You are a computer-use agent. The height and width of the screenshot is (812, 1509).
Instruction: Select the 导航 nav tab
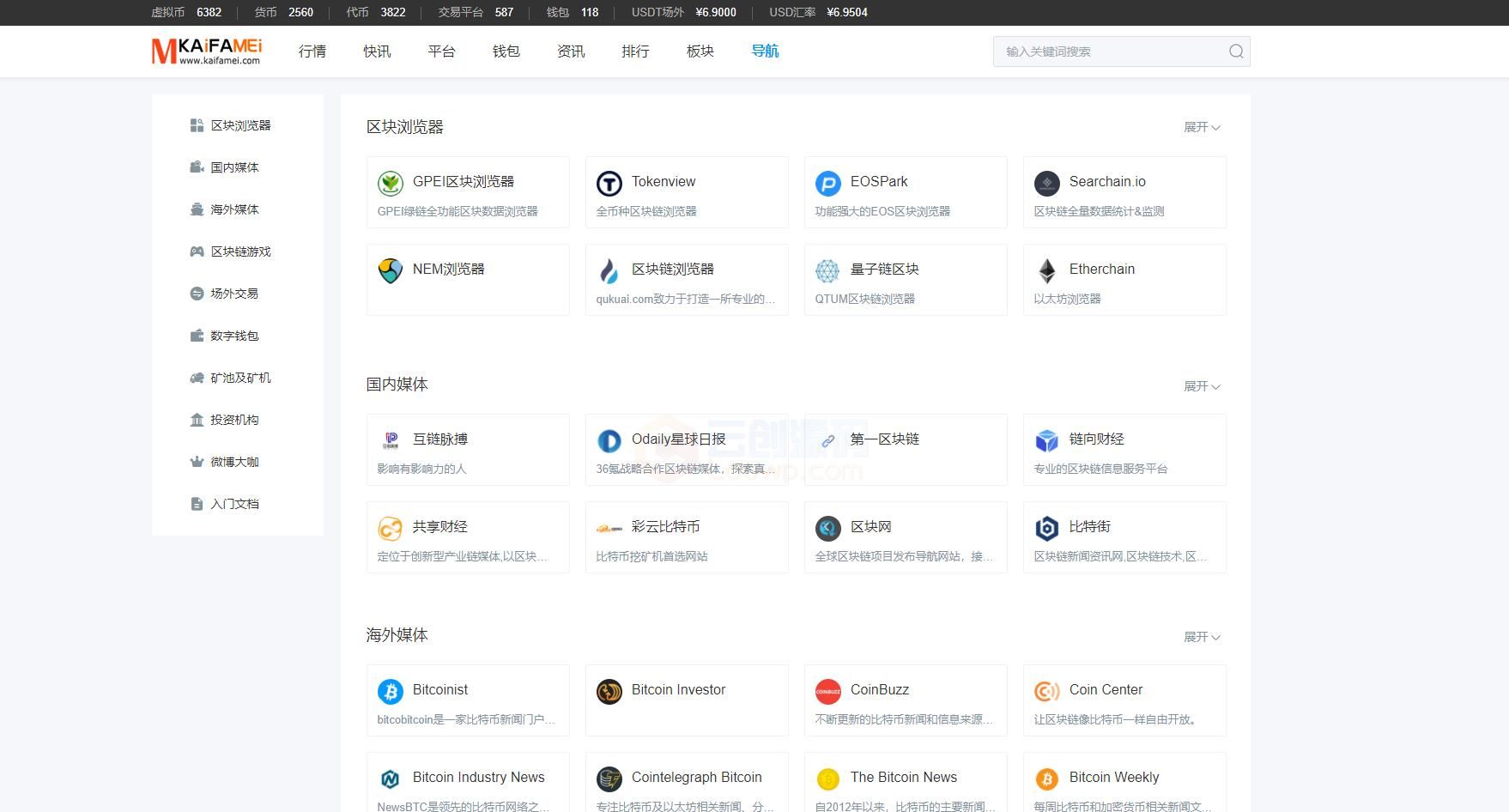tap(765, 52)
